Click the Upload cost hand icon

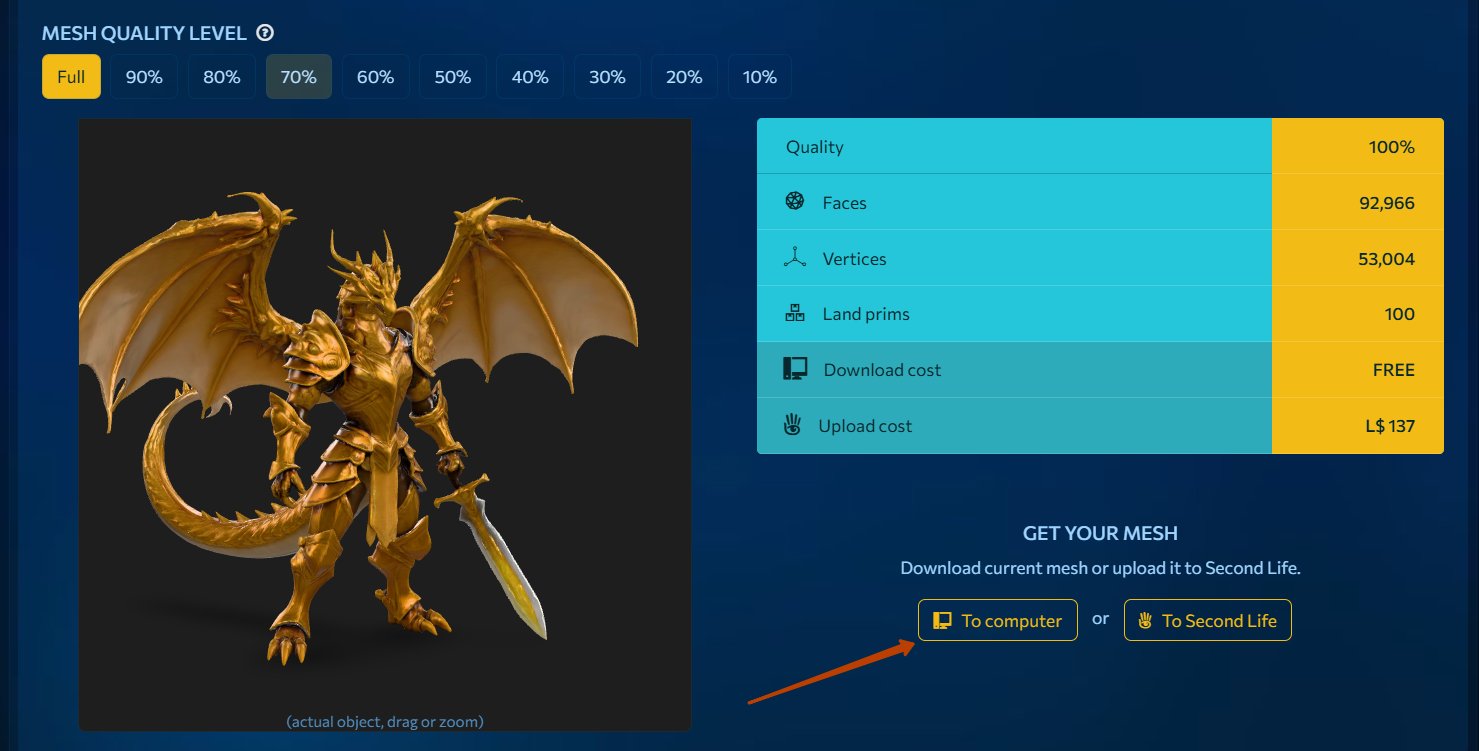point(792,425)
